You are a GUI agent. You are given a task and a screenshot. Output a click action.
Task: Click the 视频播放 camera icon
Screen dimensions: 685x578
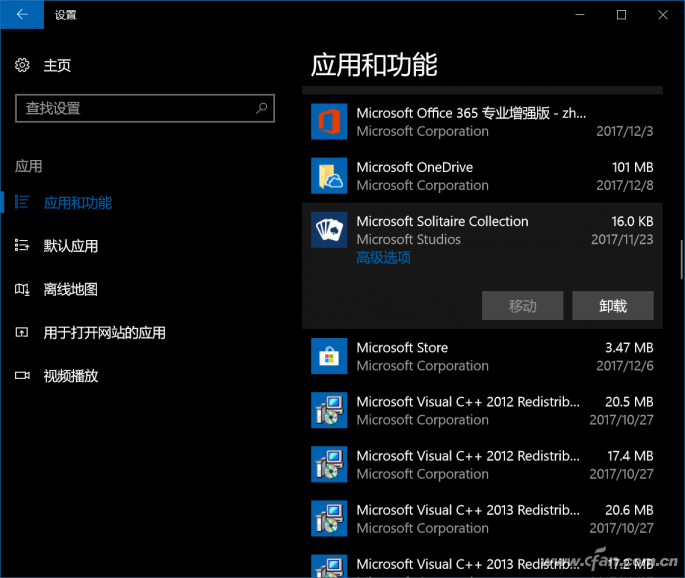tap(22, 375)
